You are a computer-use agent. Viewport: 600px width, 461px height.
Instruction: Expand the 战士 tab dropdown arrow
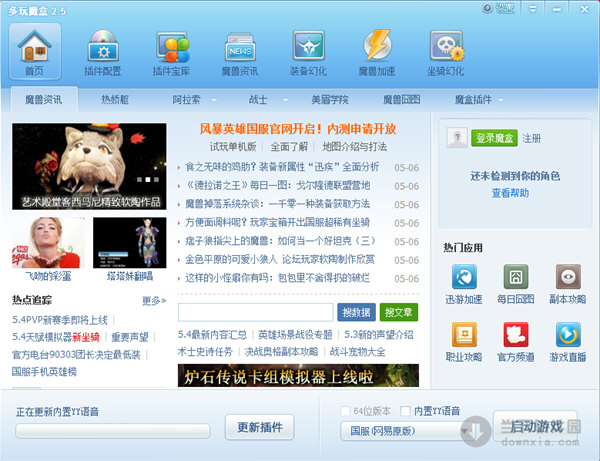point(285,100)
